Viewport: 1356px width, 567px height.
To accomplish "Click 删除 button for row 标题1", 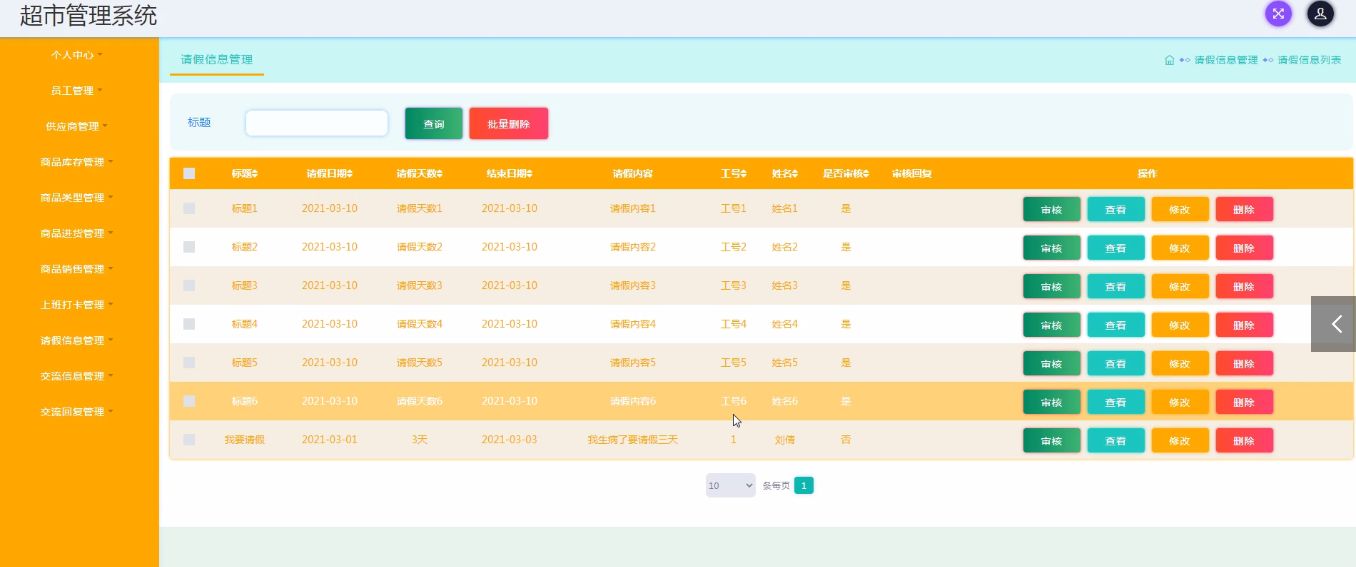I will coord(1244,209).
